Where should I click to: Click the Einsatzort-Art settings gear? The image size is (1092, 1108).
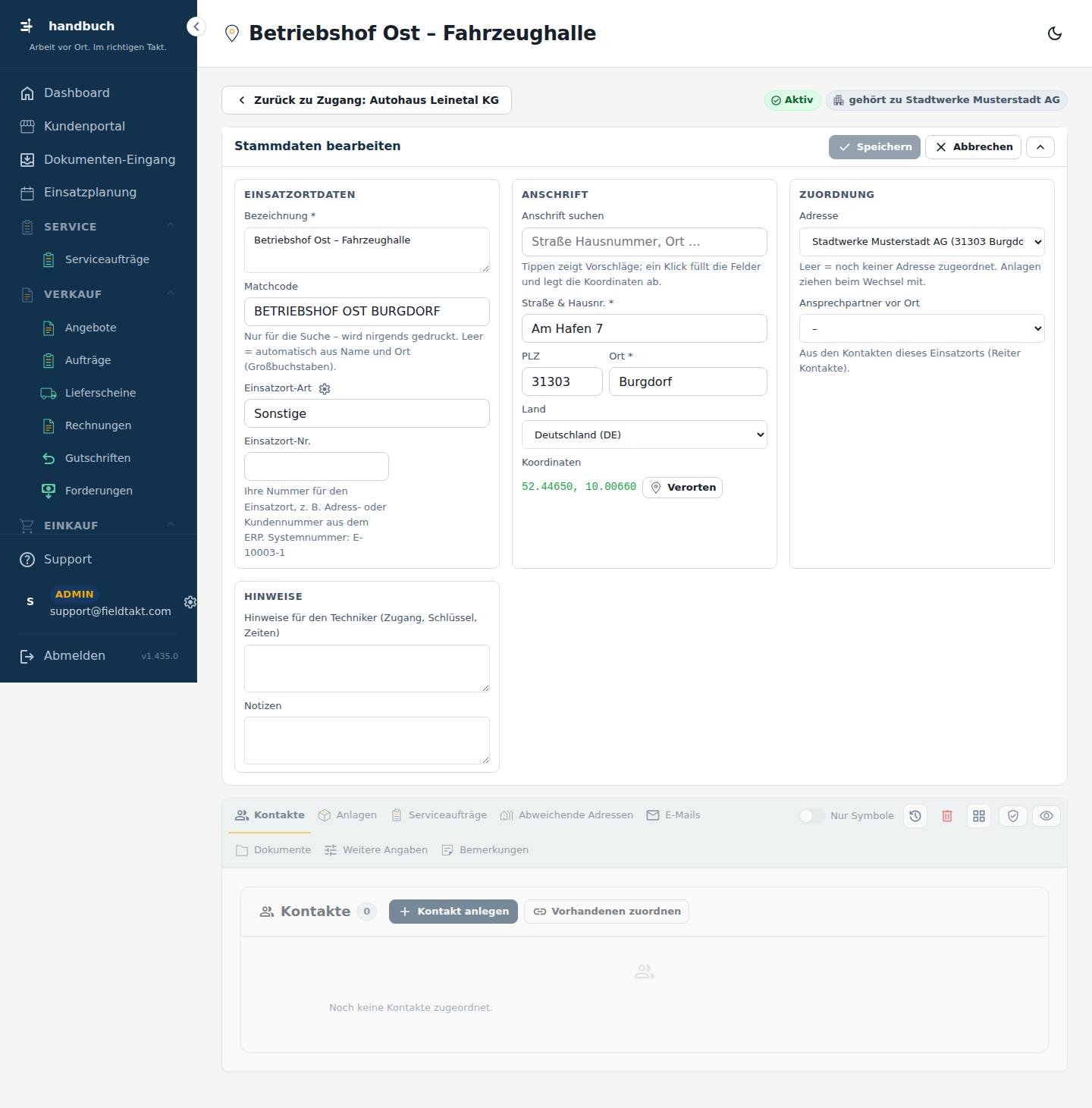tap(325, 388)
